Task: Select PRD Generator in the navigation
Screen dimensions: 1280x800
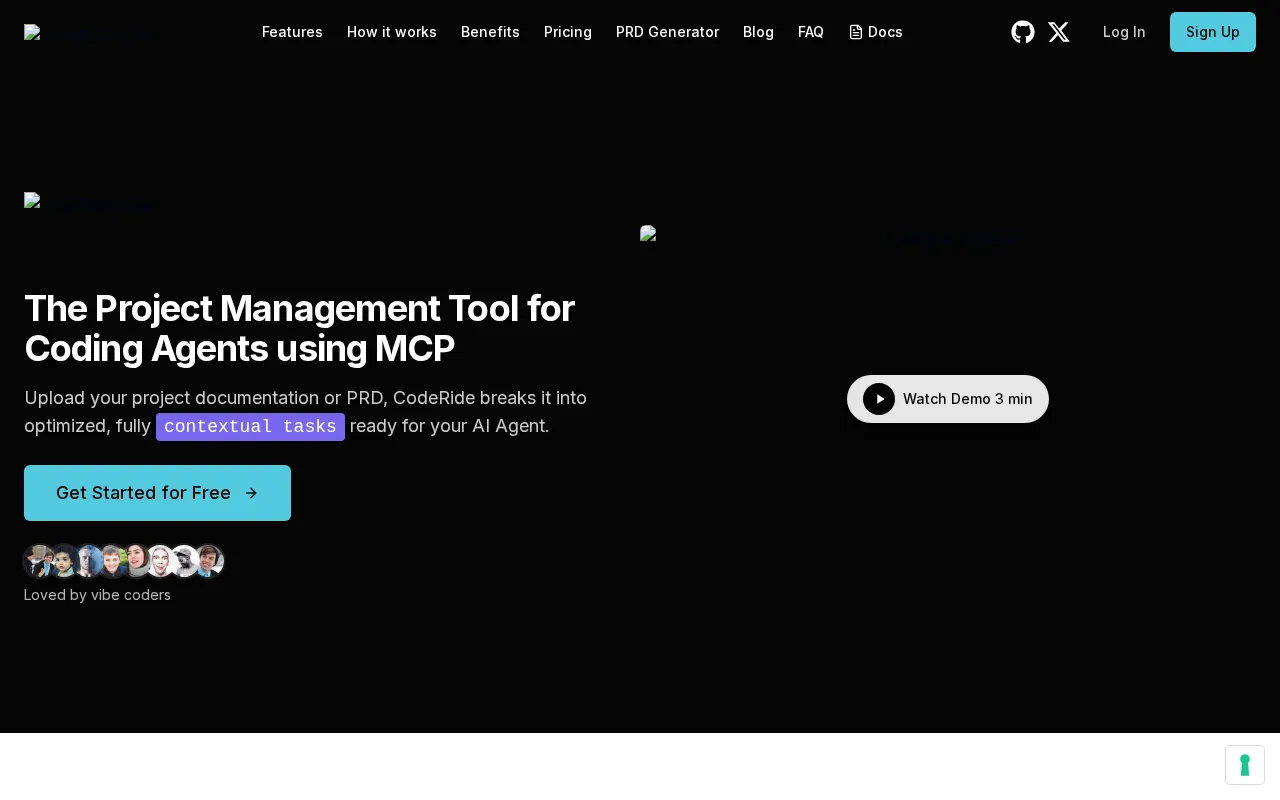Action: 667,32
